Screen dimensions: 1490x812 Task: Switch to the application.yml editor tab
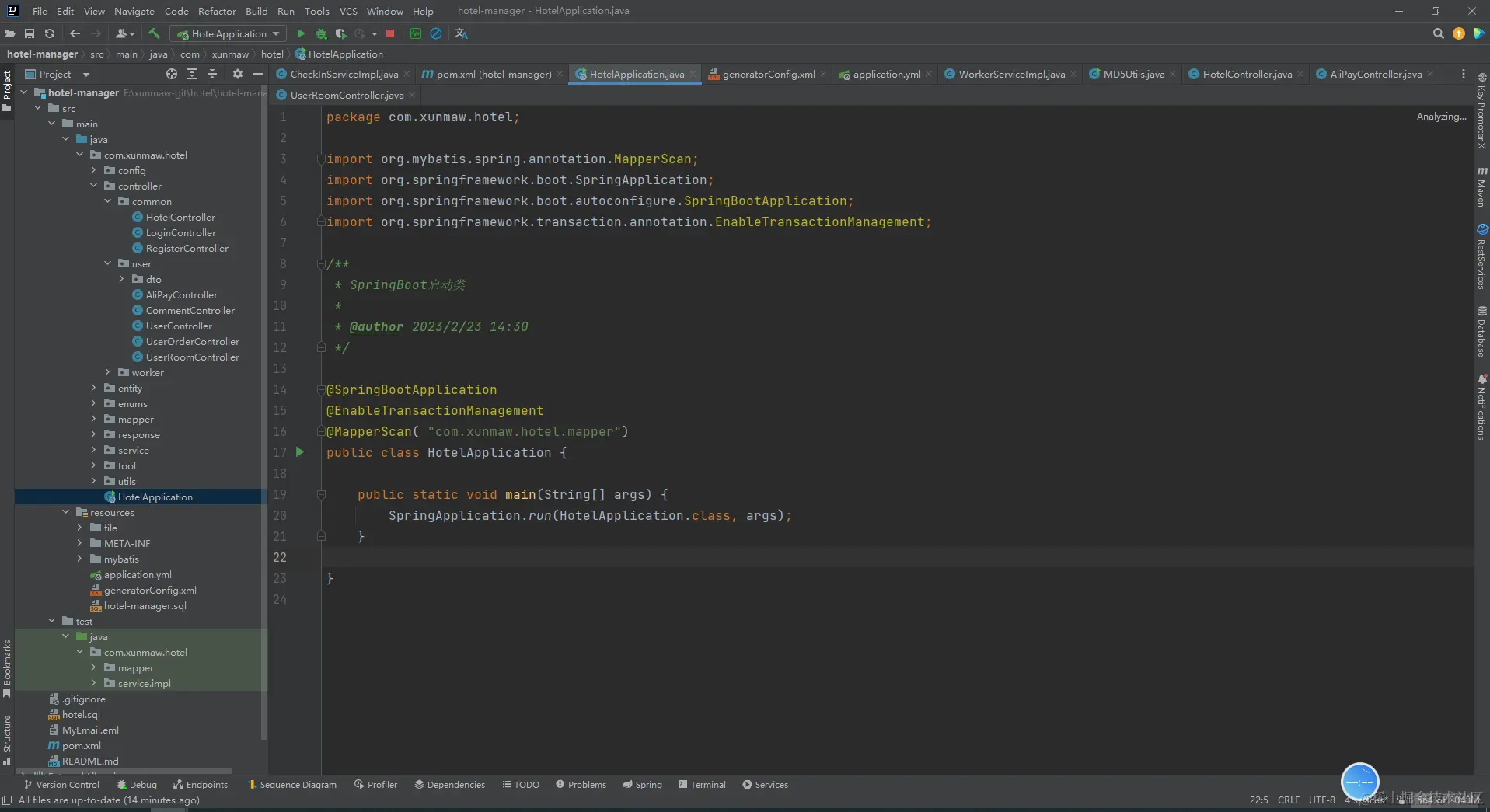point(886,74)
